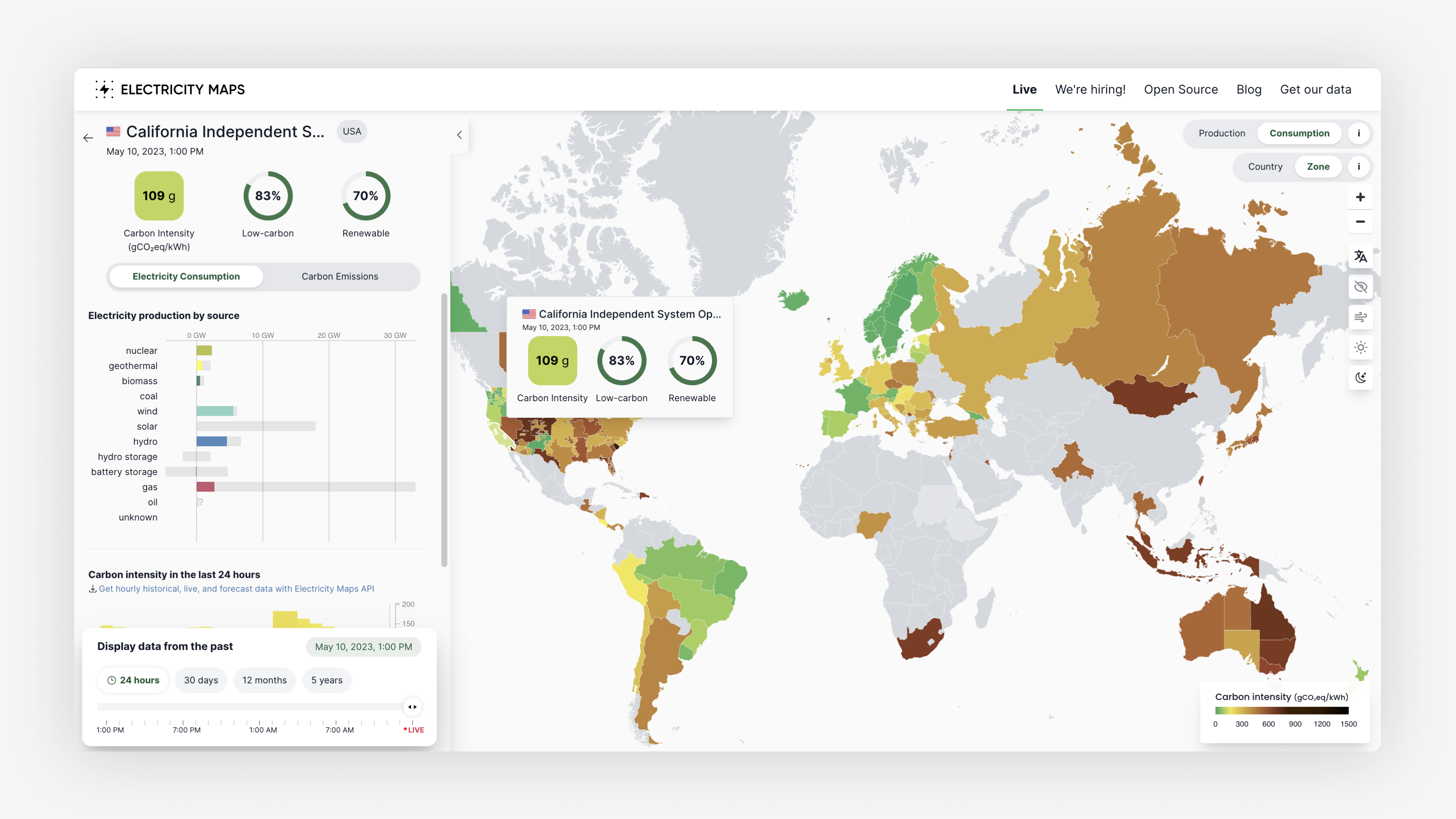Screen dimensions: 1456x819
Task: Visit the Blog link
Action: point(1249,89)
